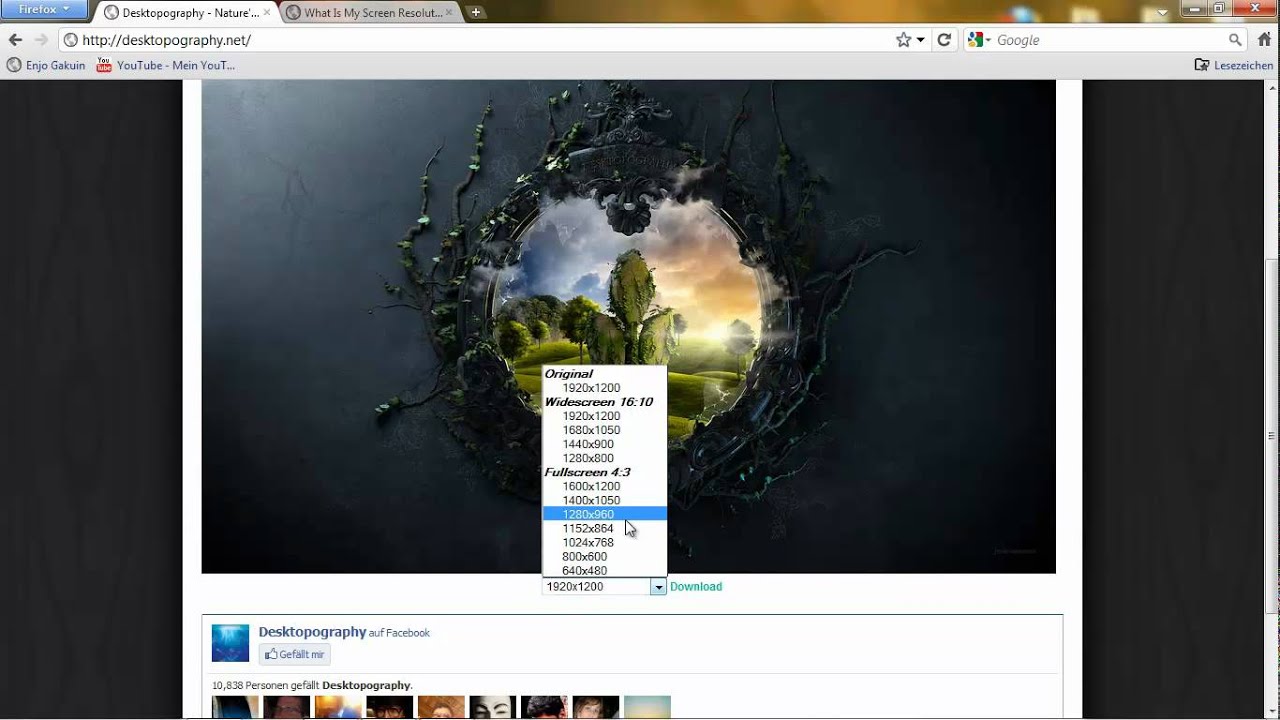Reload the page with the refresh icon
Viewport: 1280px width, 720px height.
[944, 40]
